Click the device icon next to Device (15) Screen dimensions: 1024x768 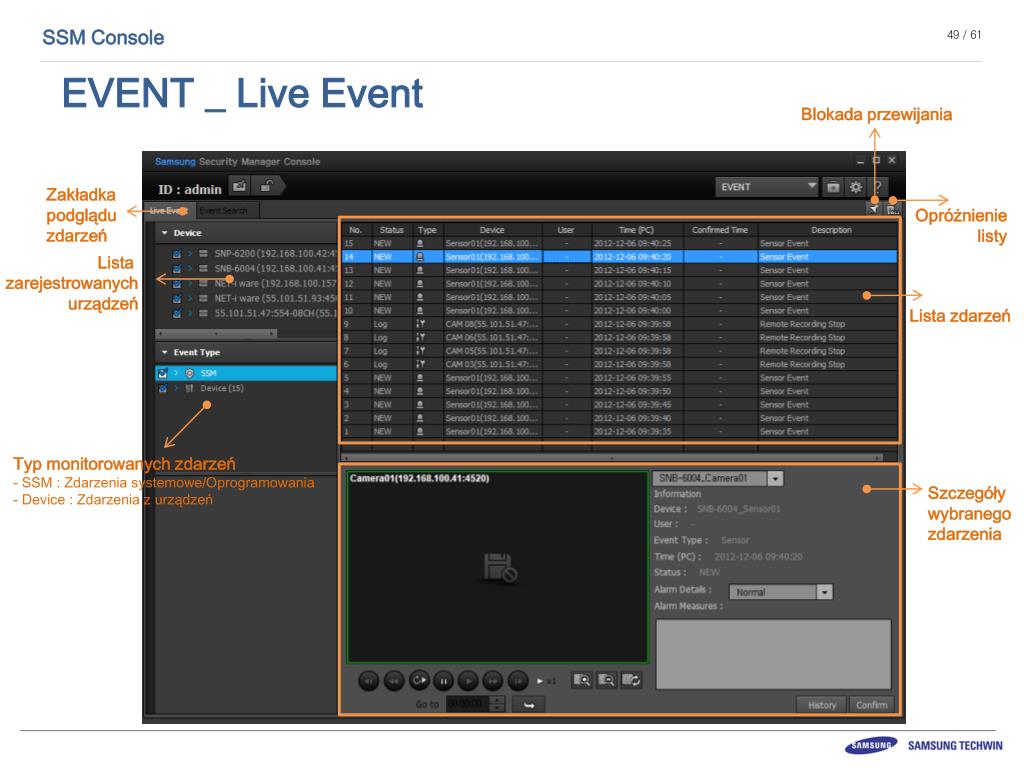[x=189, y=388]
